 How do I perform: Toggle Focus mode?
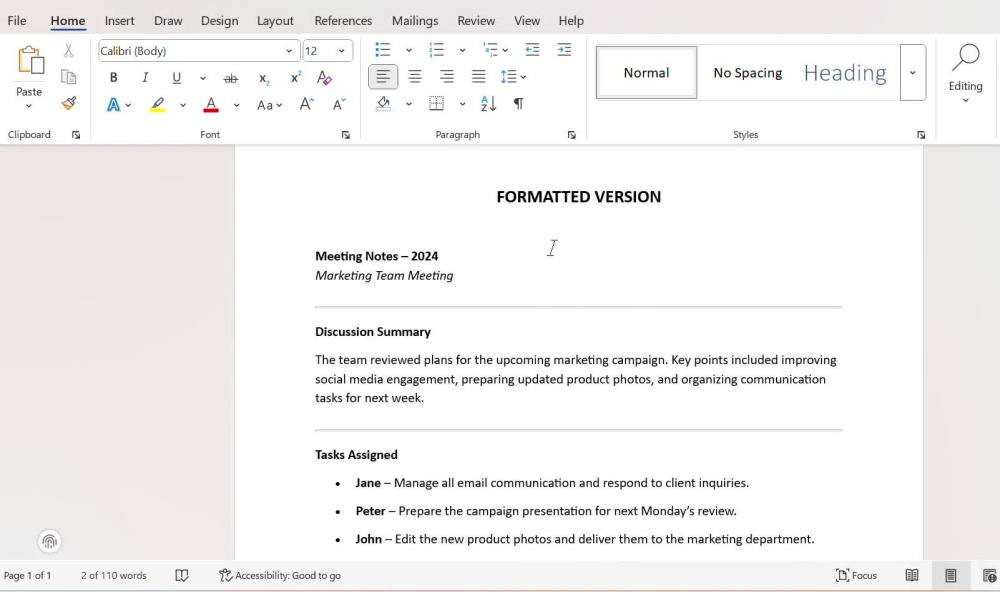(x=856, y=575)
